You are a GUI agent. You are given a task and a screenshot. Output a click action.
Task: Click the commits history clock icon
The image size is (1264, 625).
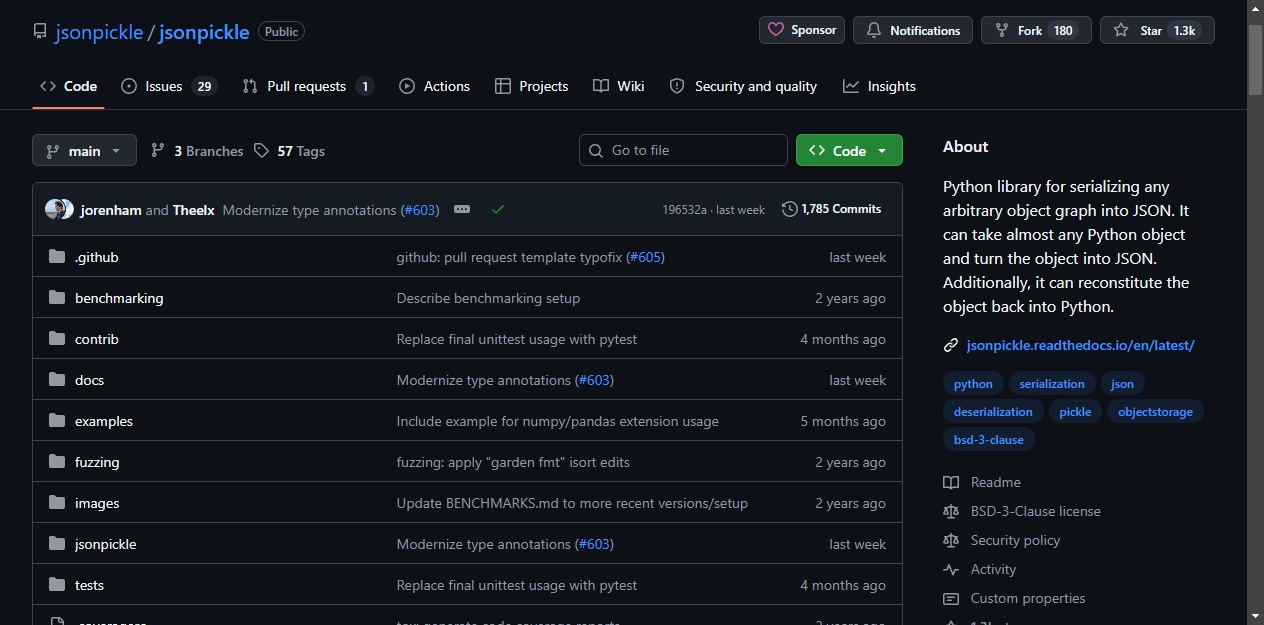(x=790, y=209)
